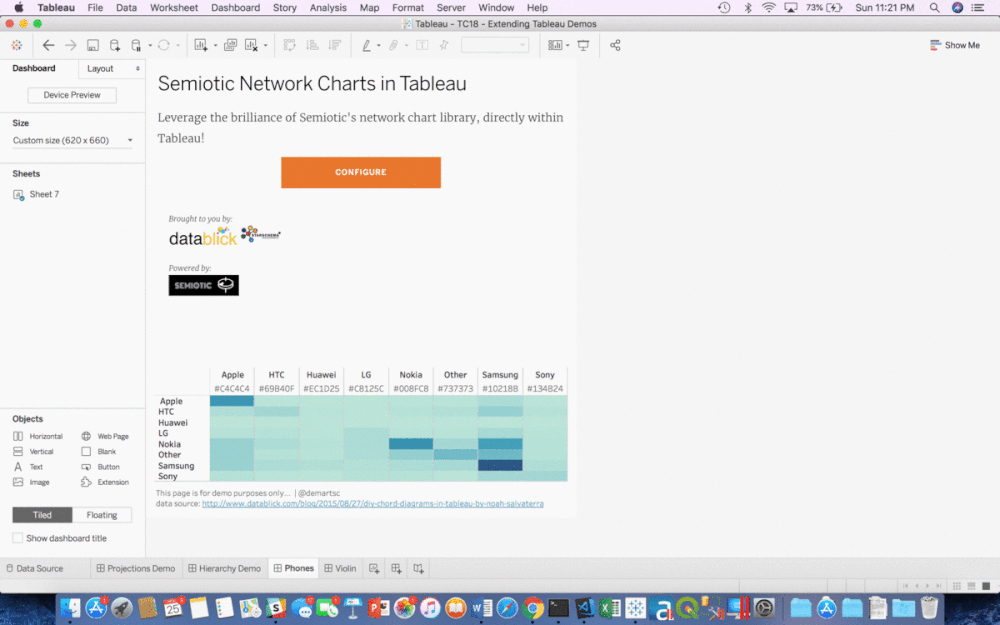This screenshot has height=625, width=1000.
Task: Click the Share workbook icon
Action: 615,45
